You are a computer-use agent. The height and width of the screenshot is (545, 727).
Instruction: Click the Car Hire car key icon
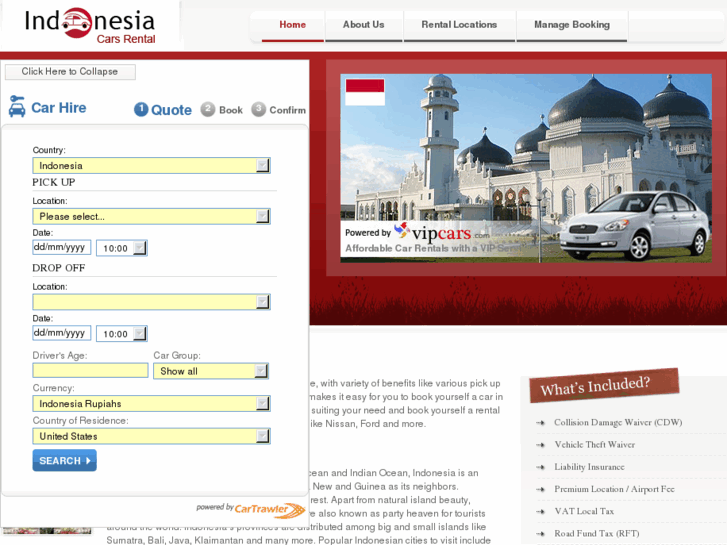pyautogui.click(x=17, y=106)
